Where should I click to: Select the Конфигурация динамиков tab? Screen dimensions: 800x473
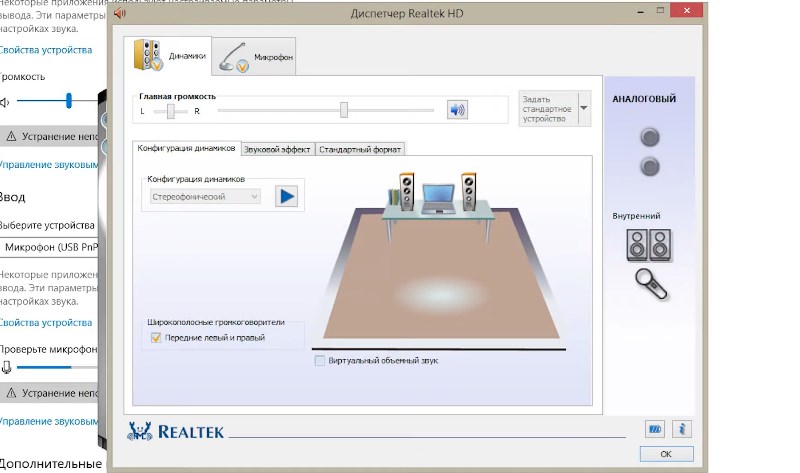point(186,148)
